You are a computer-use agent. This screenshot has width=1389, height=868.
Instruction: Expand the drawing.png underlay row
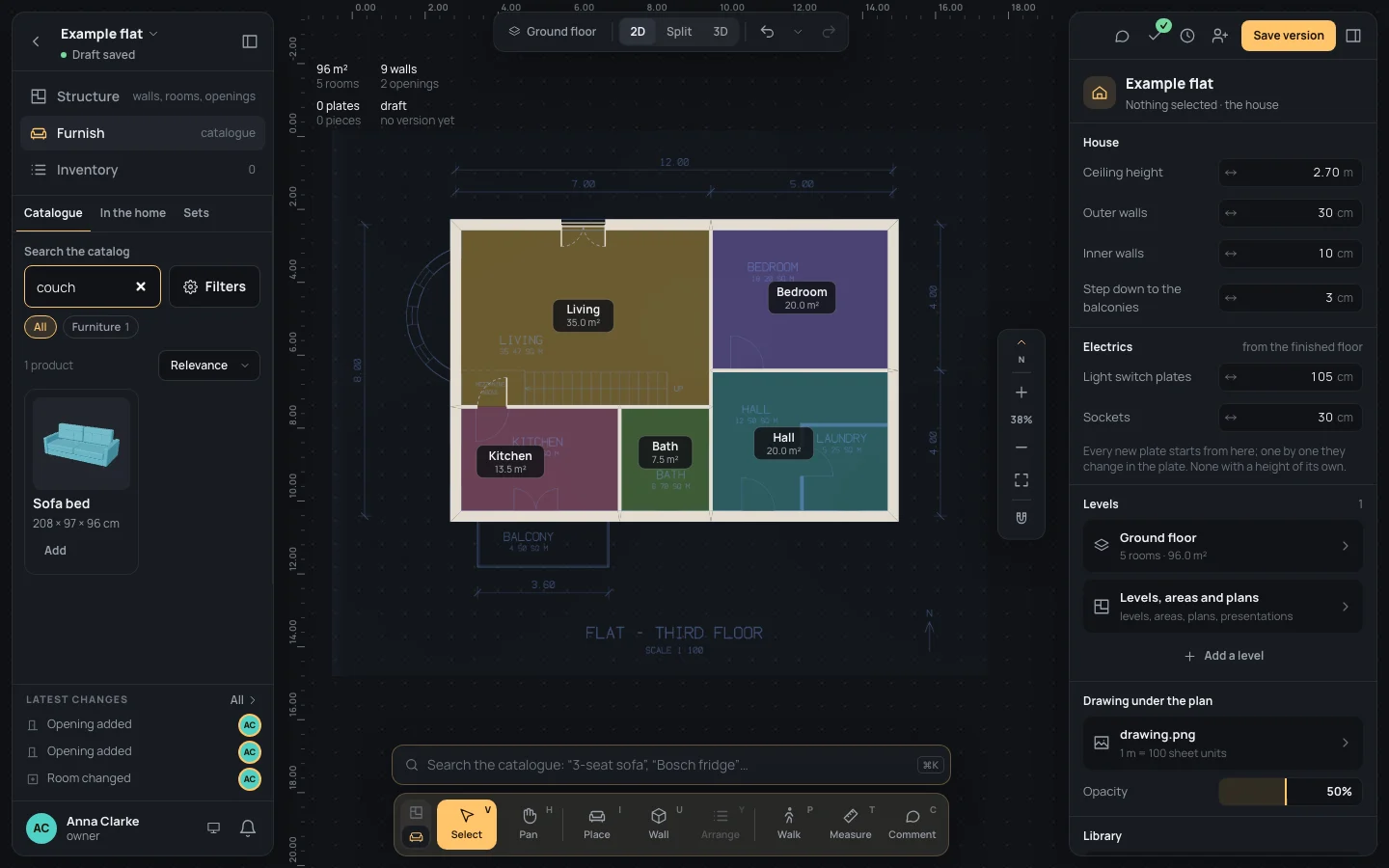1223,743
